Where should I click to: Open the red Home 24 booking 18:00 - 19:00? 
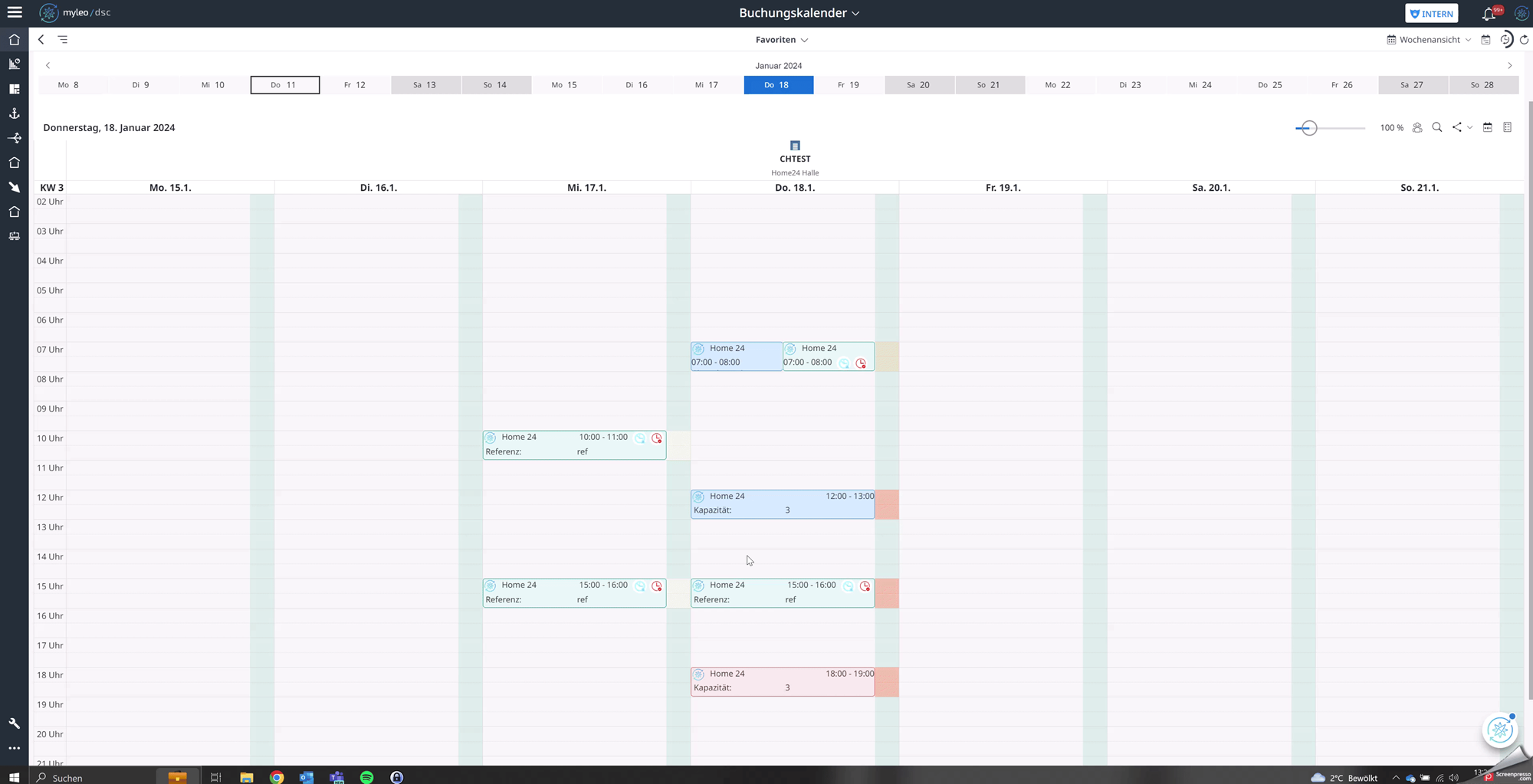[x=783, y=681]
